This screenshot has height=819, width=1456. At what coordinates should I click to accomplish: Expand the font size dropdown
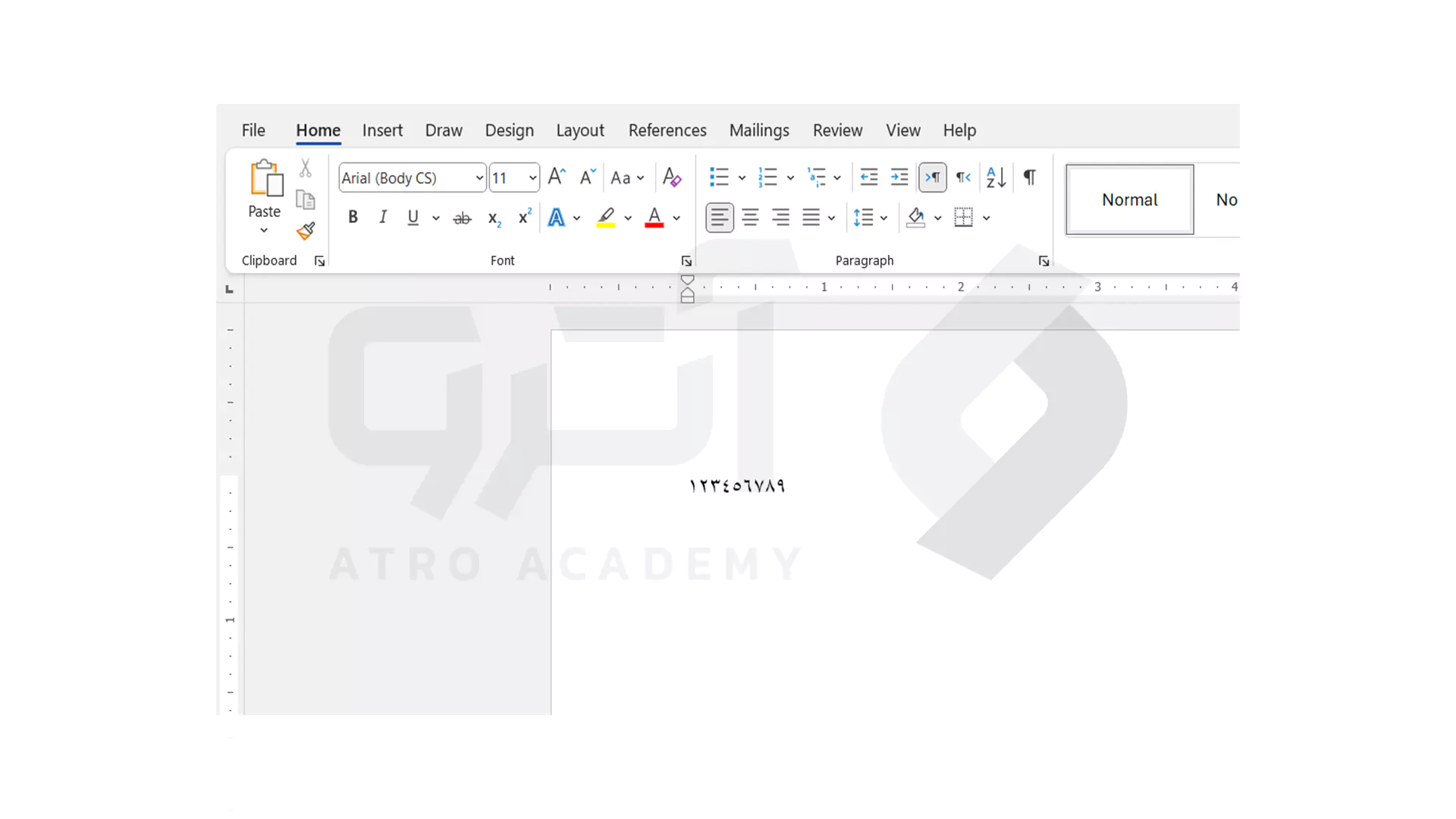coord(532,178)
